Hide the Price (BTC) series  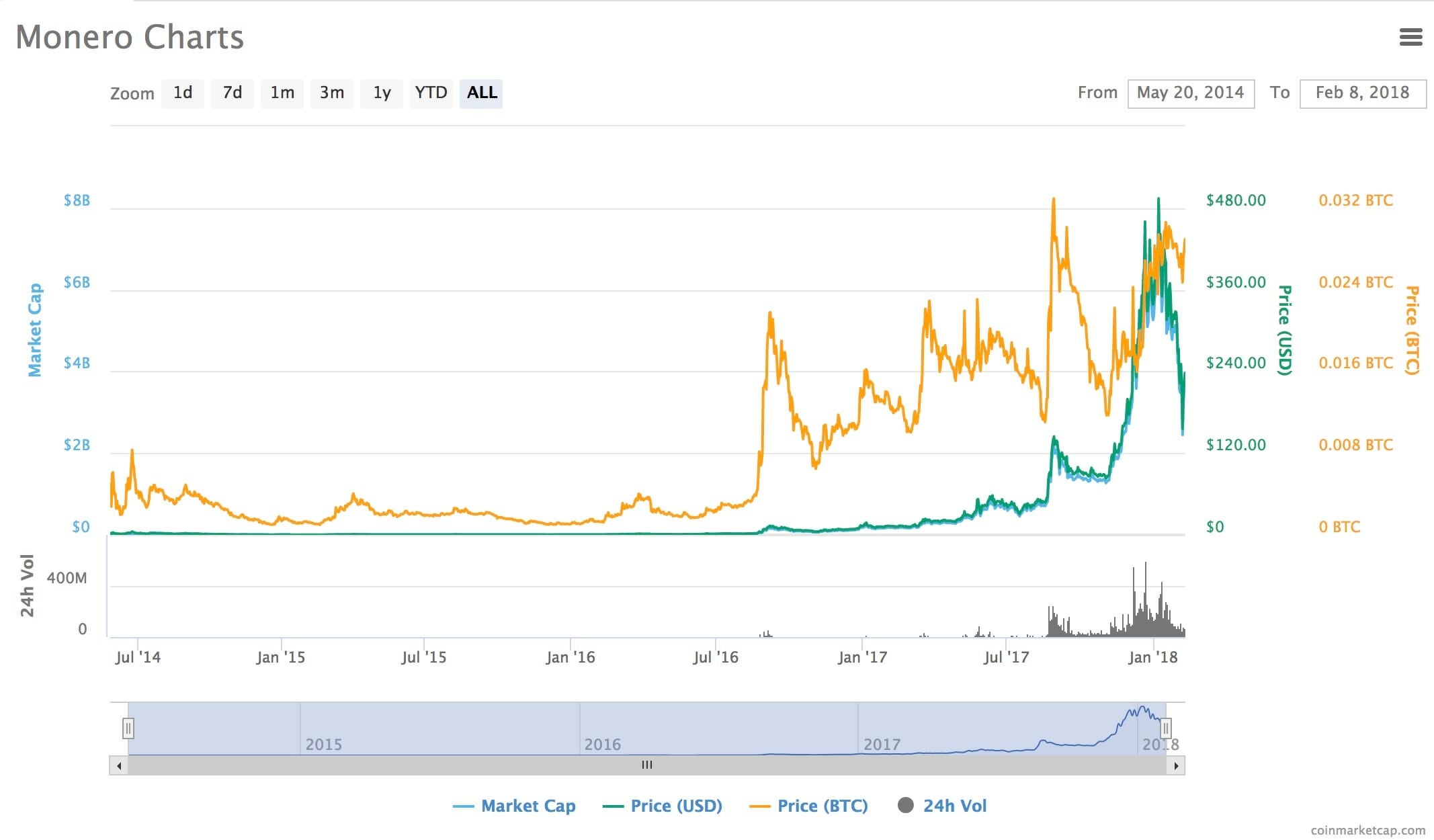coord(808,806)
